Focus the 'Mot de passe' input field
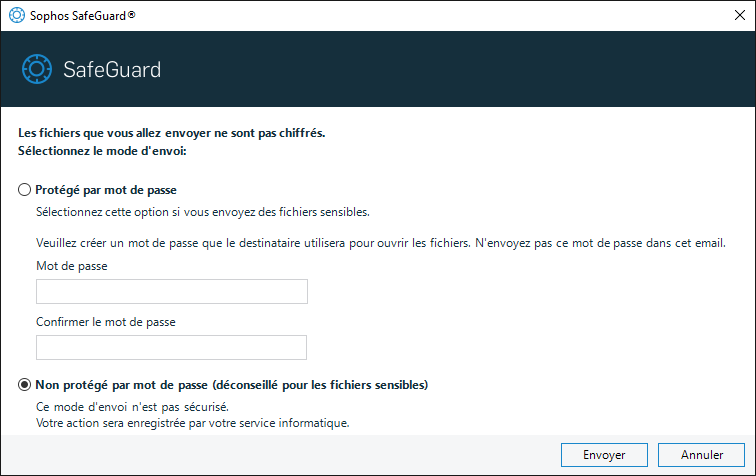Viewport: 756px width, 476px height. pyautogui.click(x=171, y=291)
